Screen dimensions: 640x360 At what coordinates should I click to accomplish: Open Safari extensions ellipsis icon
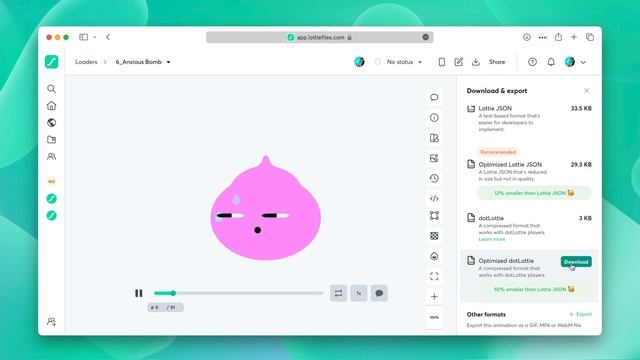(x=542, y=37)
